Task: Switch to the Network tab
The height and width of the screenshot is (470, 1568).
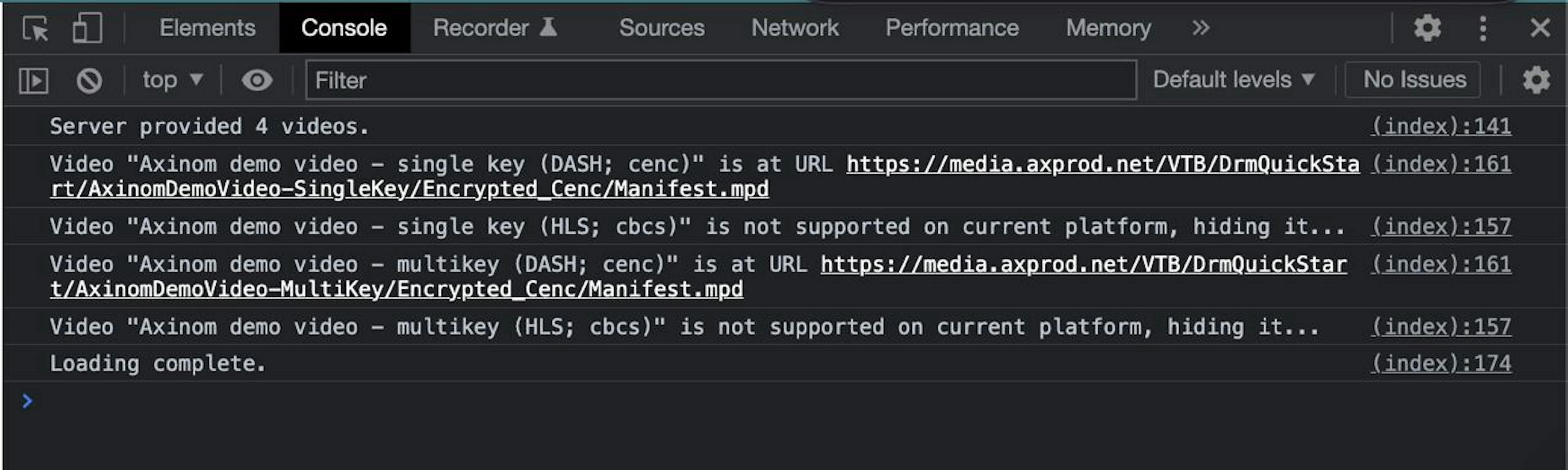Action: point(794,28)
